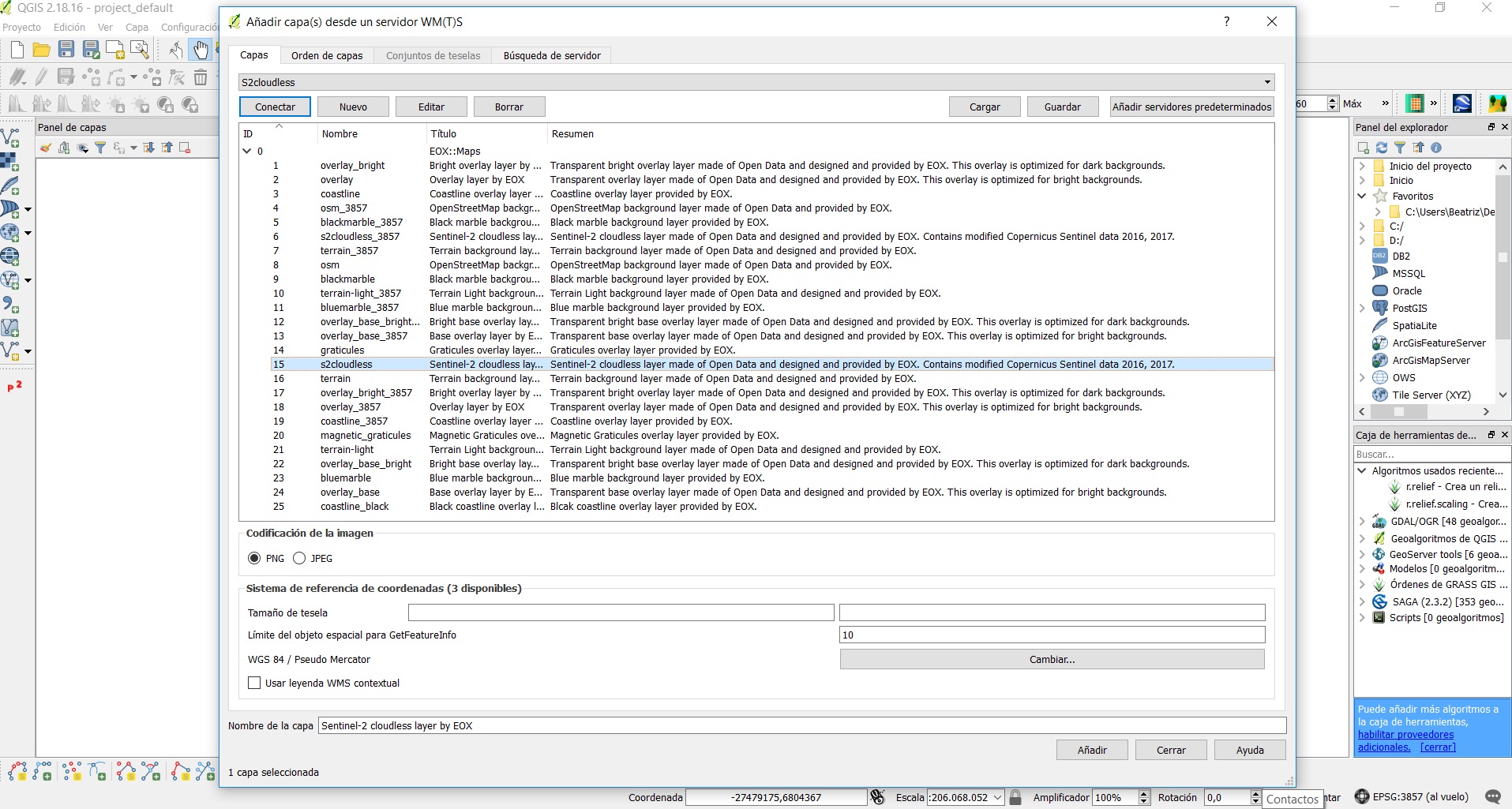Open the Capa menu
1512x809 pixels.
click(137, 27)
